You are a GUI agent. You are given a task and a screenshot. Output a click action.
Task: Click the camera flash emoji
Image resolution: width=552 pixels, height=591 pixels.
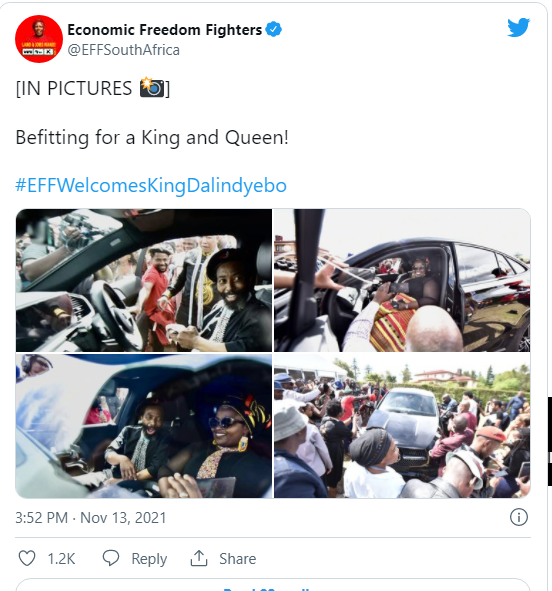pyautogui.click(x=152, y=87)
